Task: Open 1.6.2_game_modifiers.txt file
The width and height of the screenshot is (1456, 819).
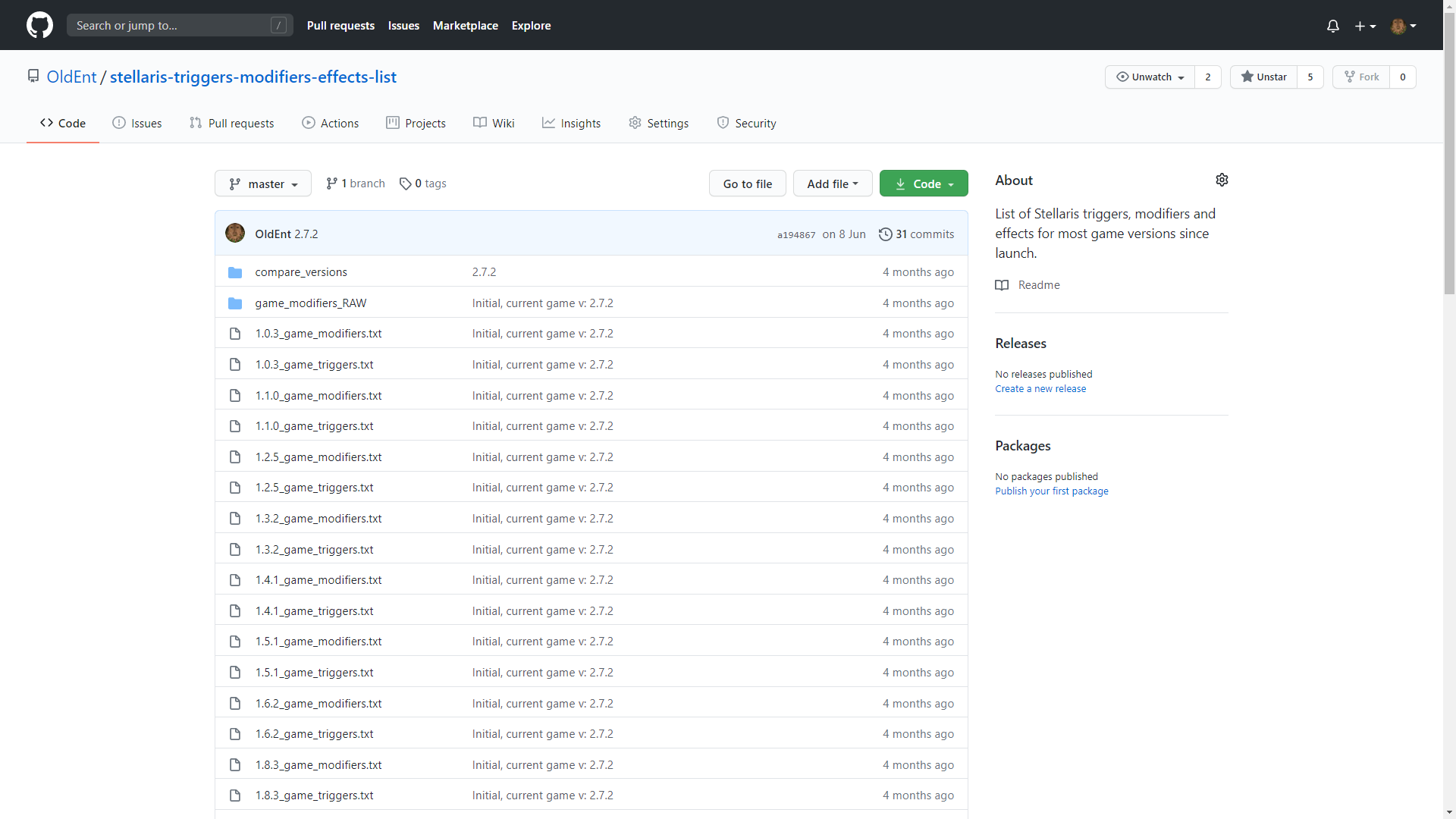Action: pos(318,704)
